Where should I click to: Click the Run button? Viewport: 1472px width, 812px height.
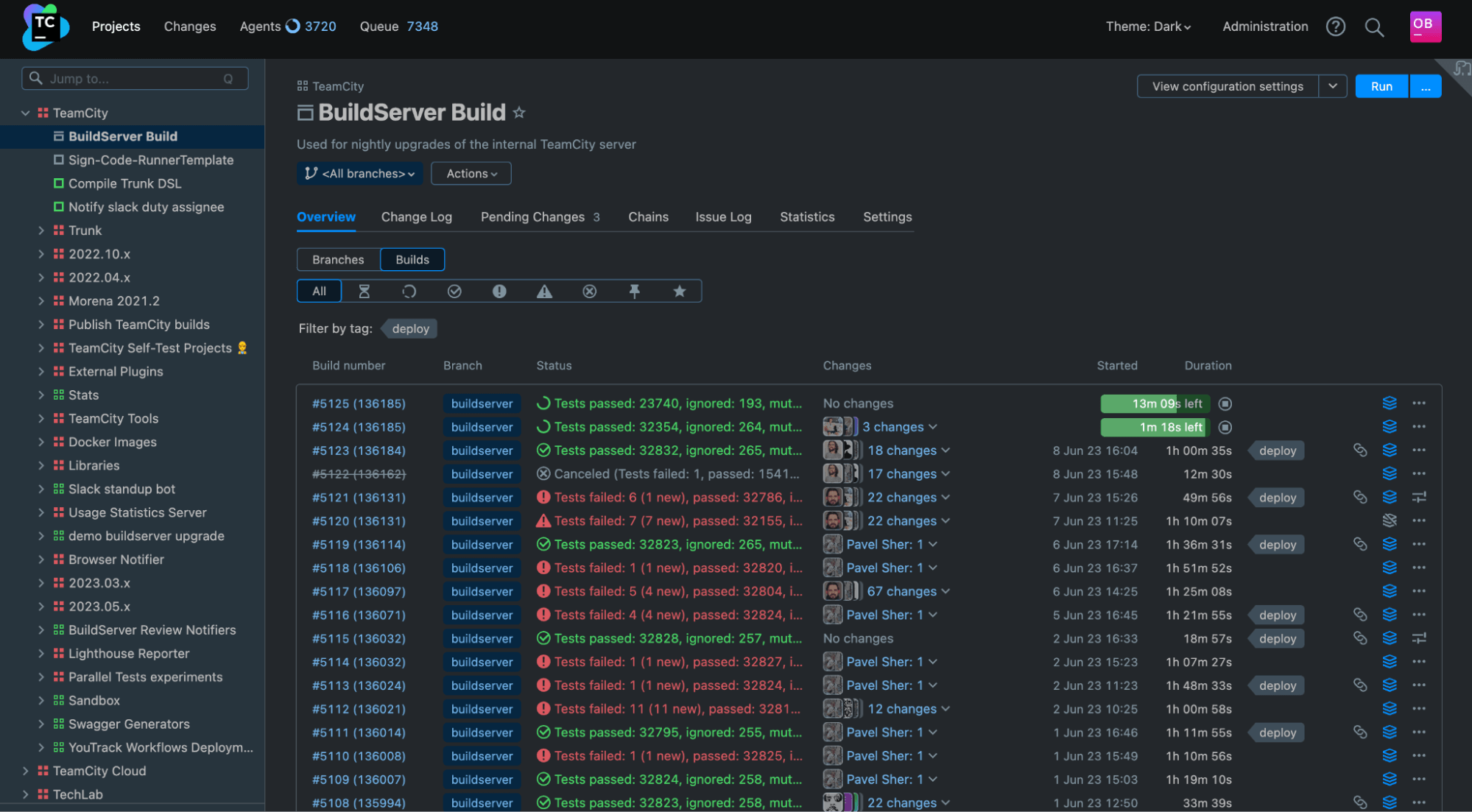pyautogui.click(x=1381, y=86)
